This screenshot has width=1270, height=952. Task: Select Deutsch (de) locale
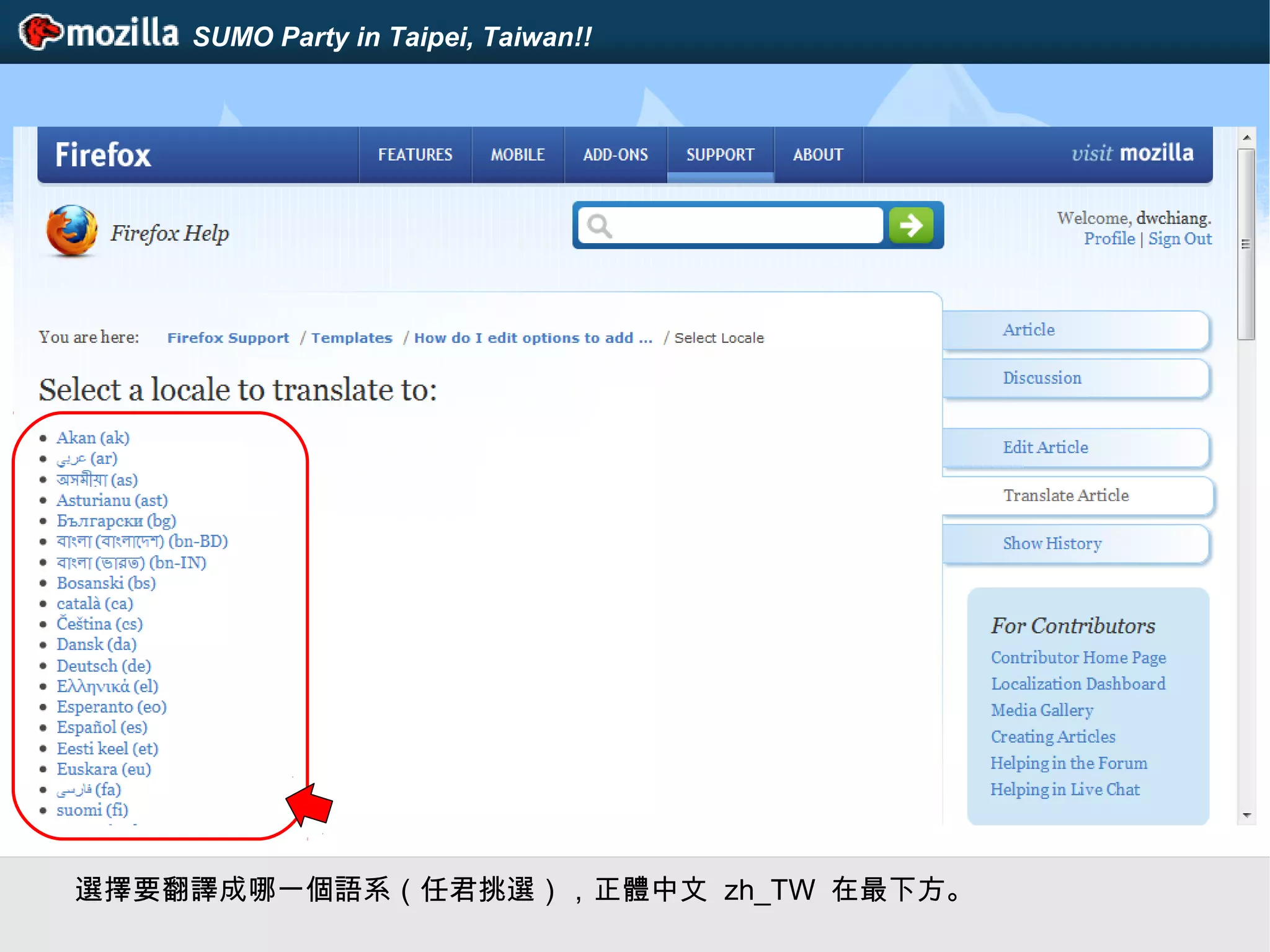tap(104, 665)
